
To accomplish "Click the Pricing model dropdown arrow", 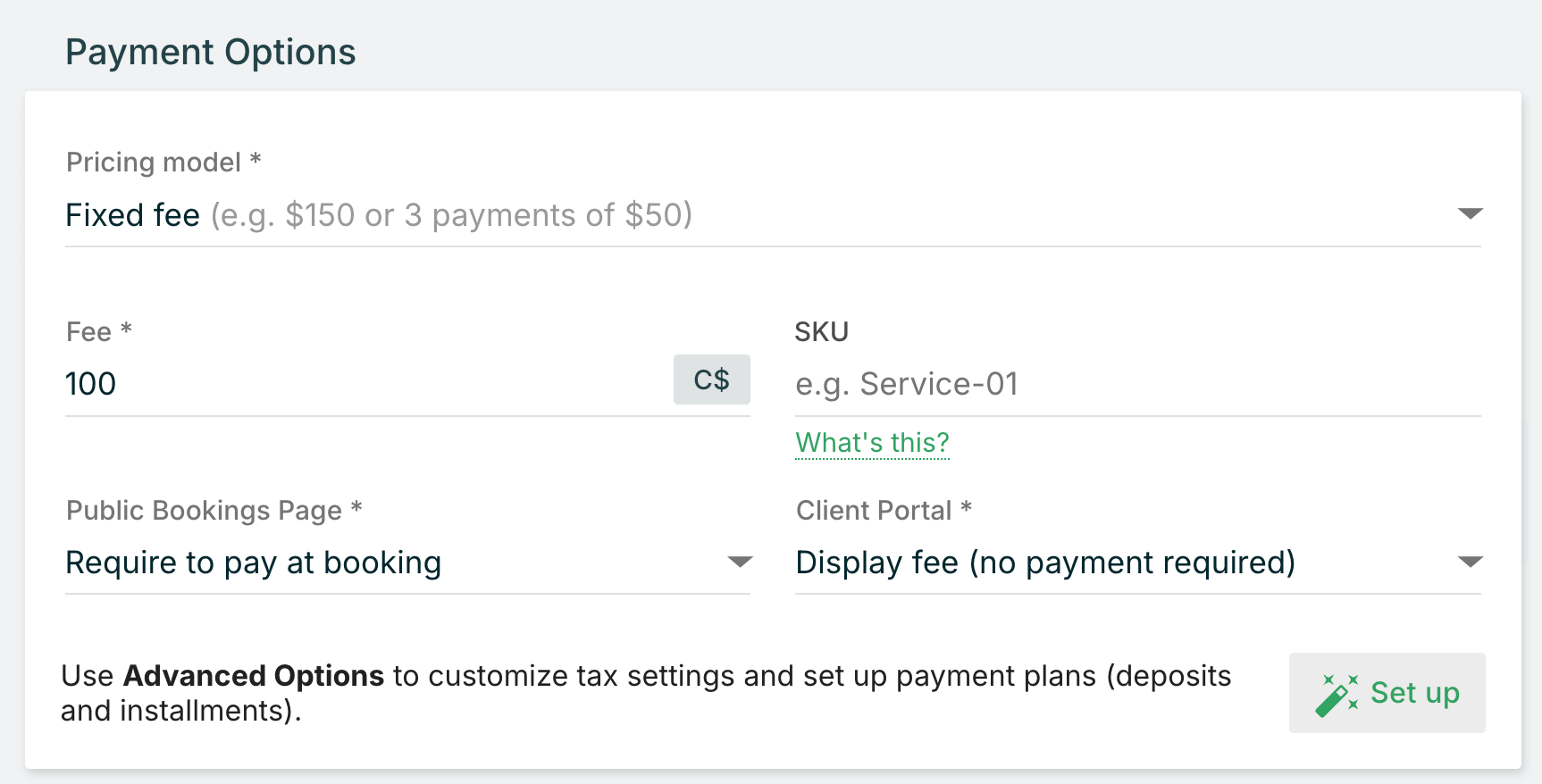I will 1470,213.
